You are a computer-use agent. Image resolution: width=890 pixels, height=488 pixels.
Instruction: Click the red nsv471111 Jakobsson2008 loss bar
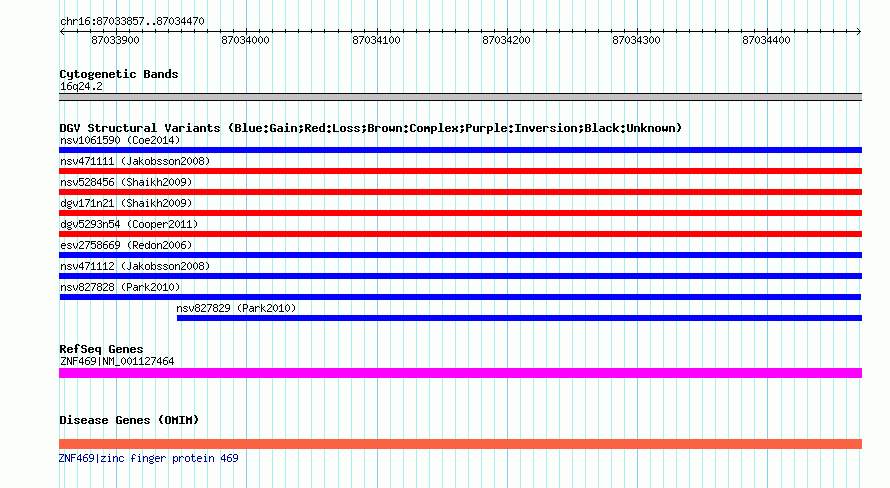click(x=460, y=171)
